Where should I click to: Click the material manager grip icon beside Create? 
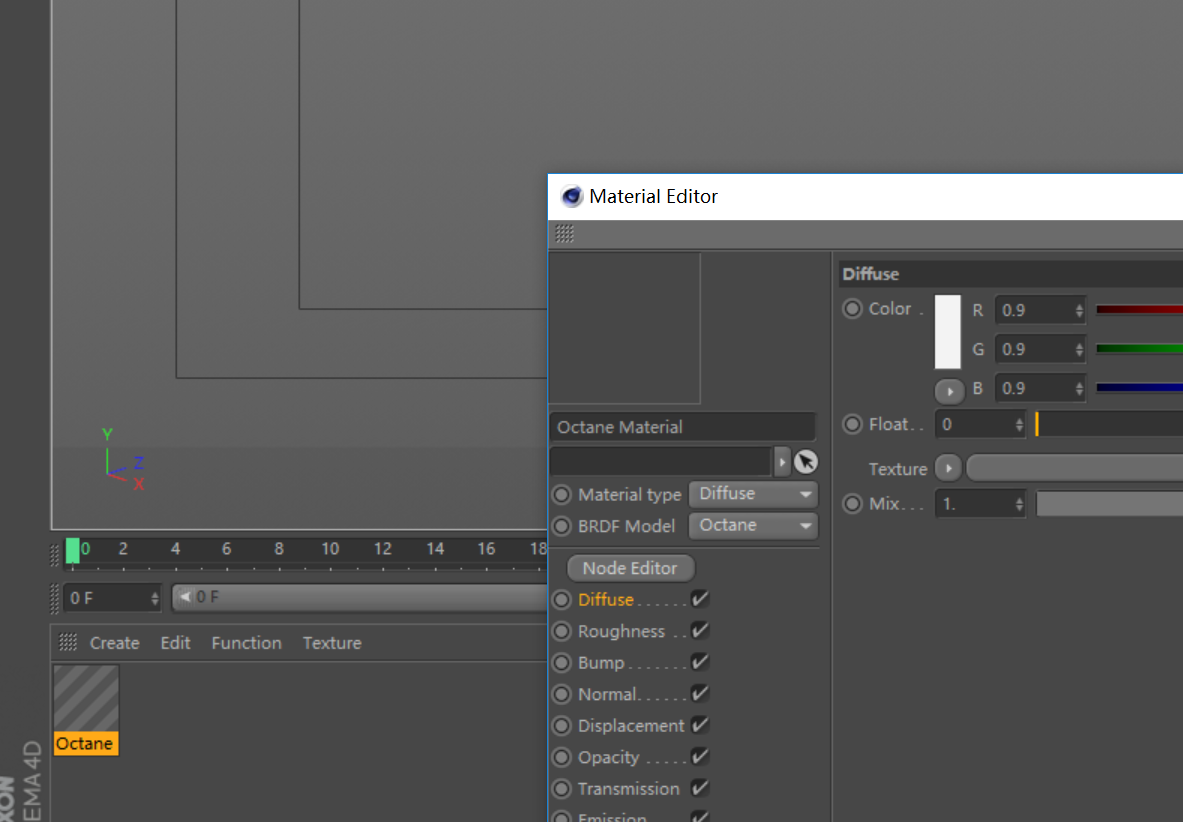(68, 643)
